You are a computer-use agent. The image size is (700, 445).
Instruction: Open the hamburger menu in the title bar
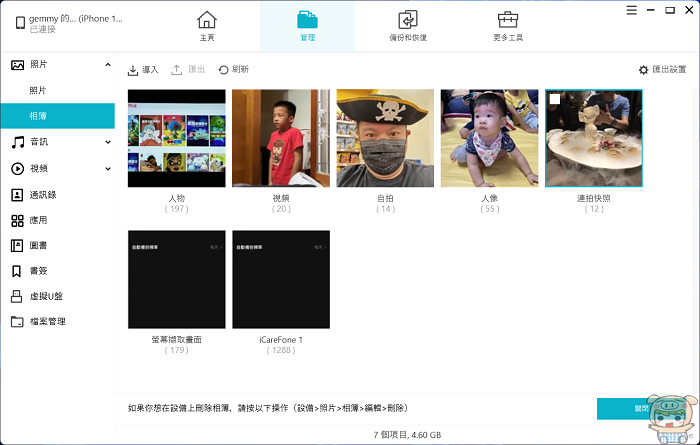pyautogui.click(x=632, y=10)
